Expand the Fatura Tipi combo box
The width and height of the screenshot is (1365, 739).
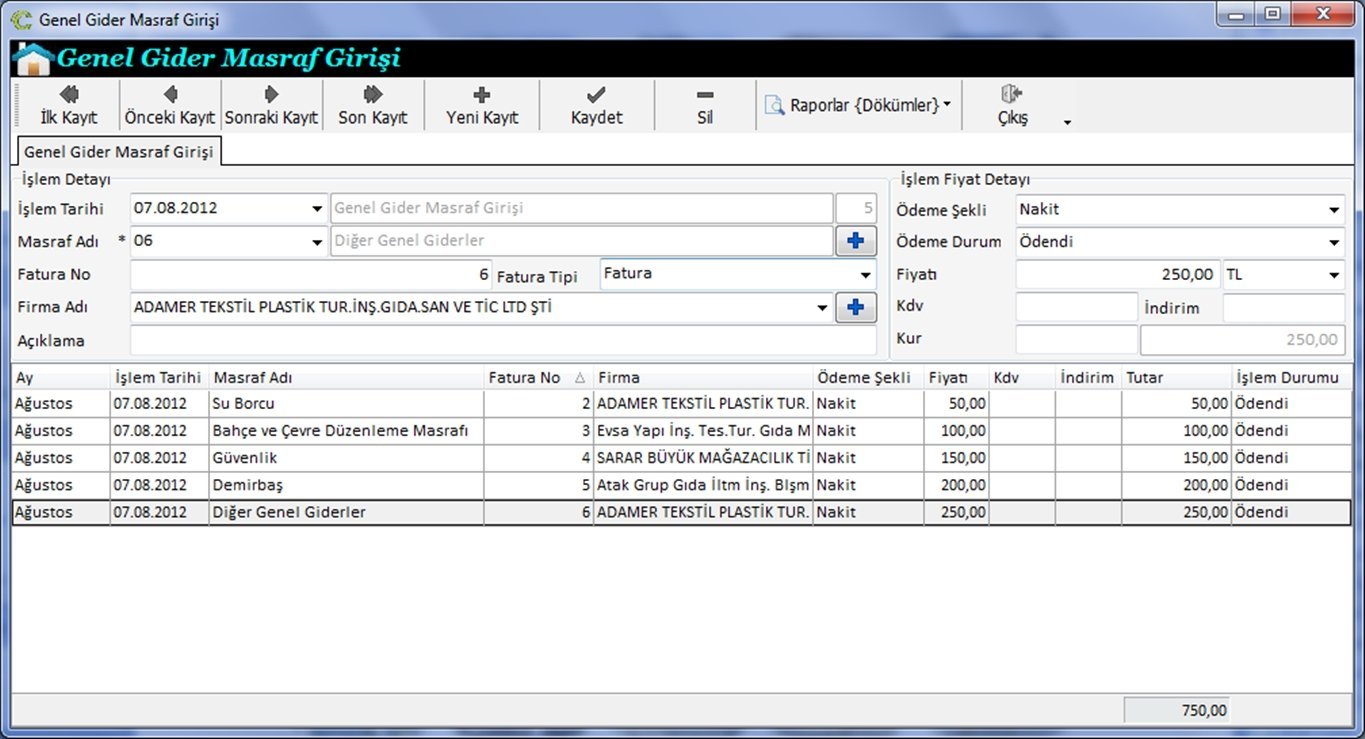[865, 275]
